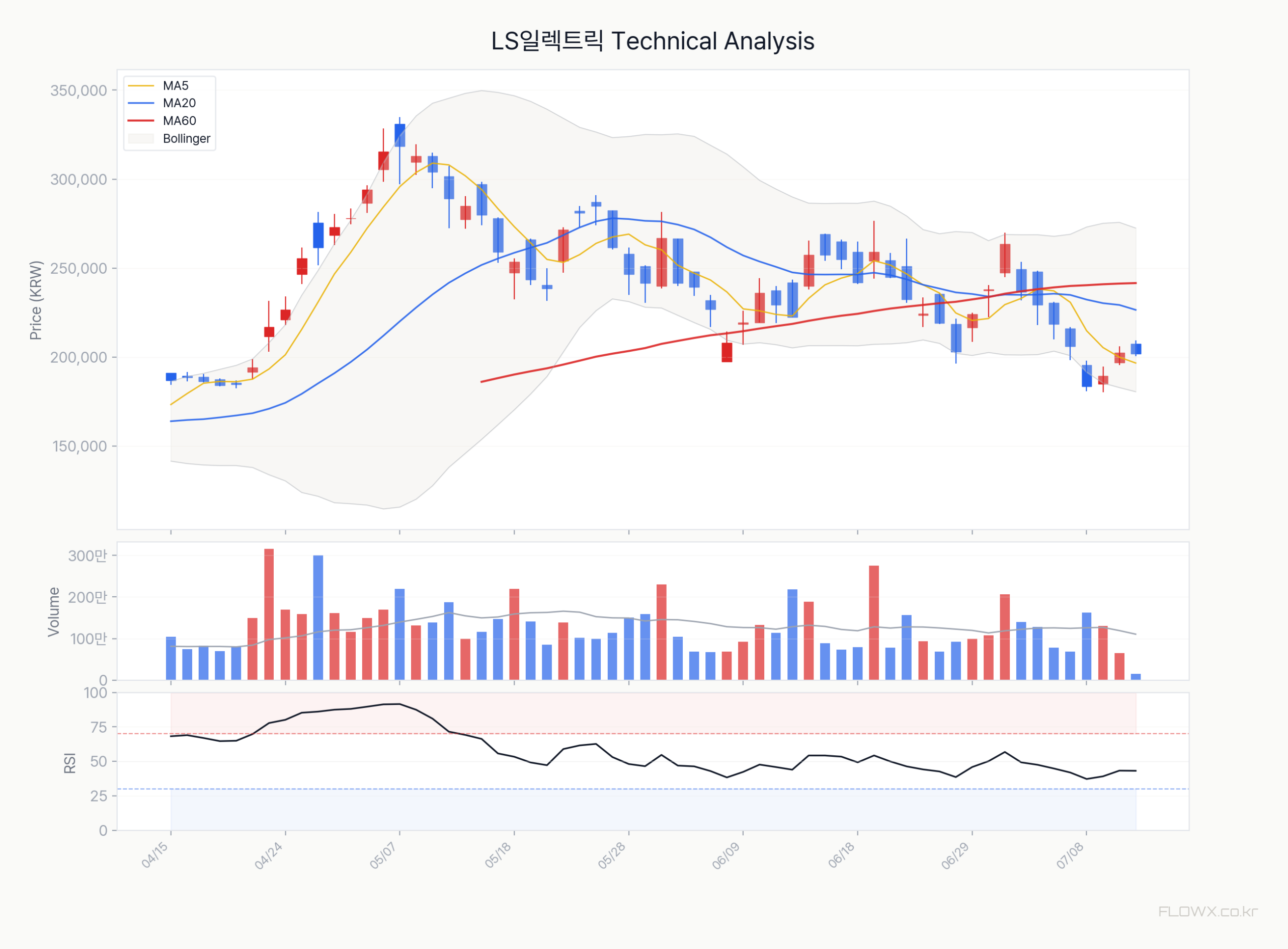Click the 05/28 date label
Image resolution: width=1288 pixels, height=949 pixels.
point(612,856)
